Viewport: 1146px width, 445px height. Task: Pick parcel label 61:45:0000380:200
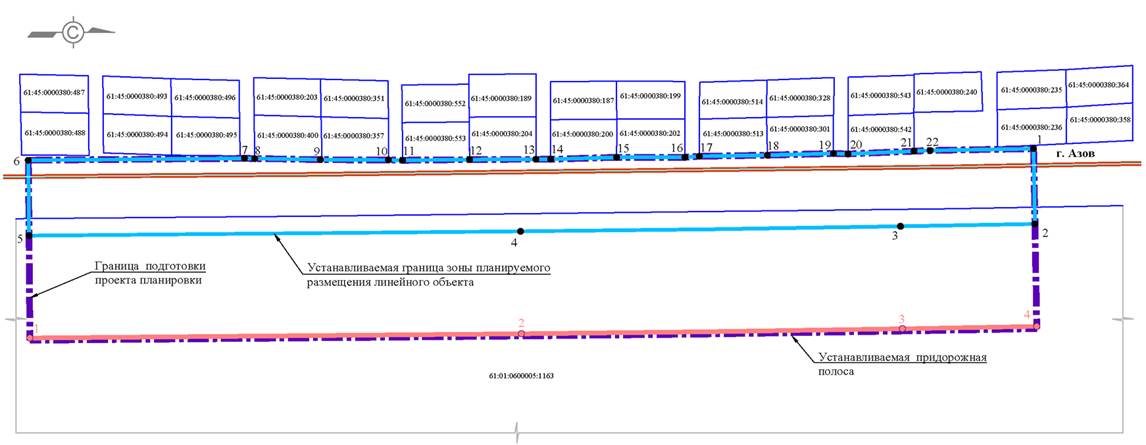tap(583, 134)
